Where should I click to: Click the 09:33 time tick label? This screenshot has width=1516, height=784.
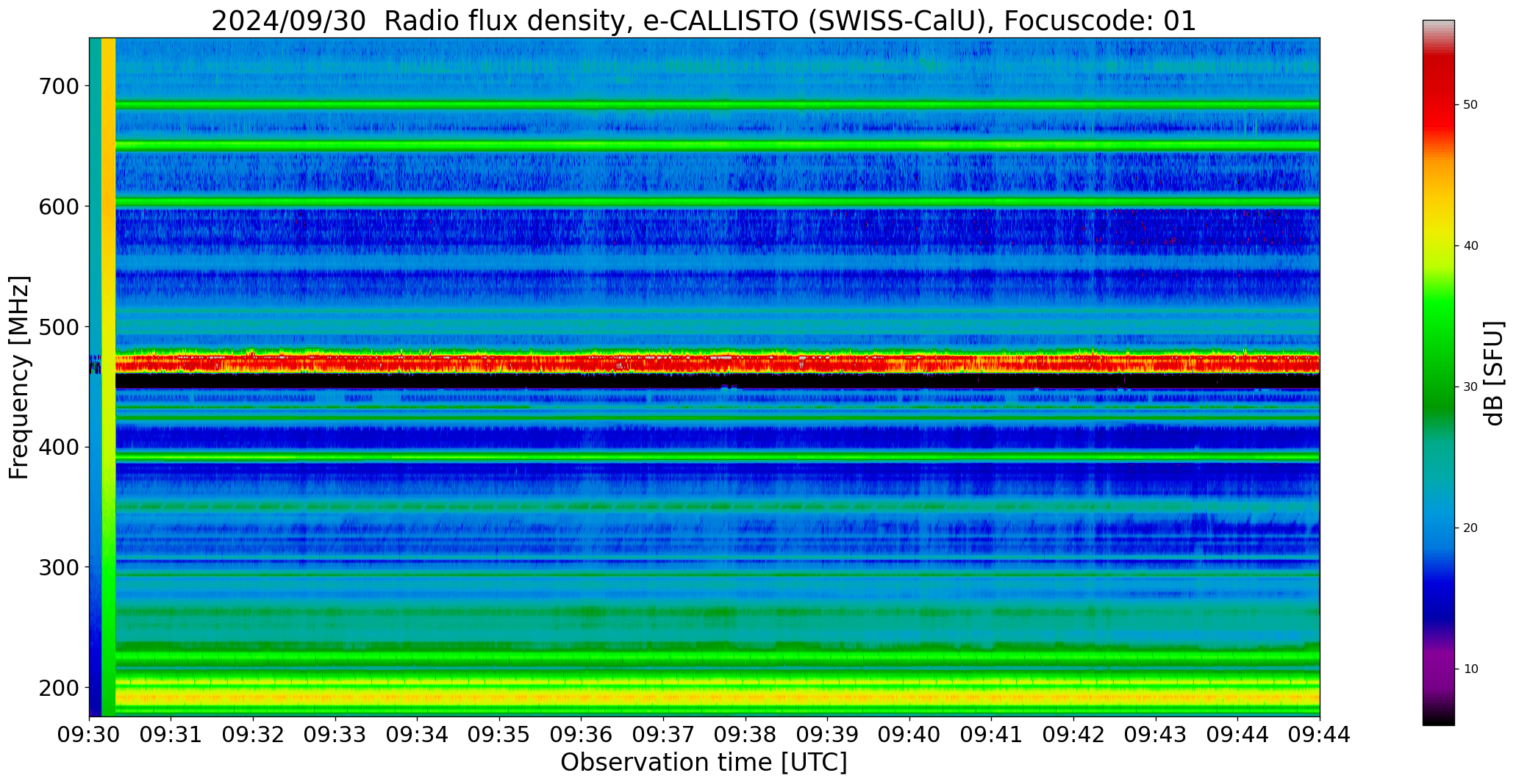pos(335,735)
